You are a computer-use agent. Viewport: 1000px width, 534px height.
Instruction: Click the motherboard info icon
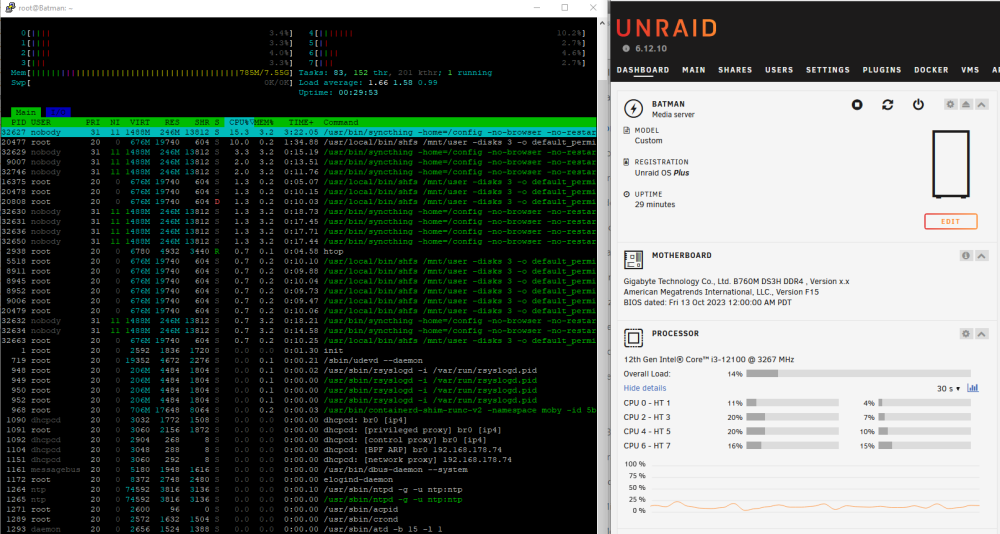click(966, 255)
